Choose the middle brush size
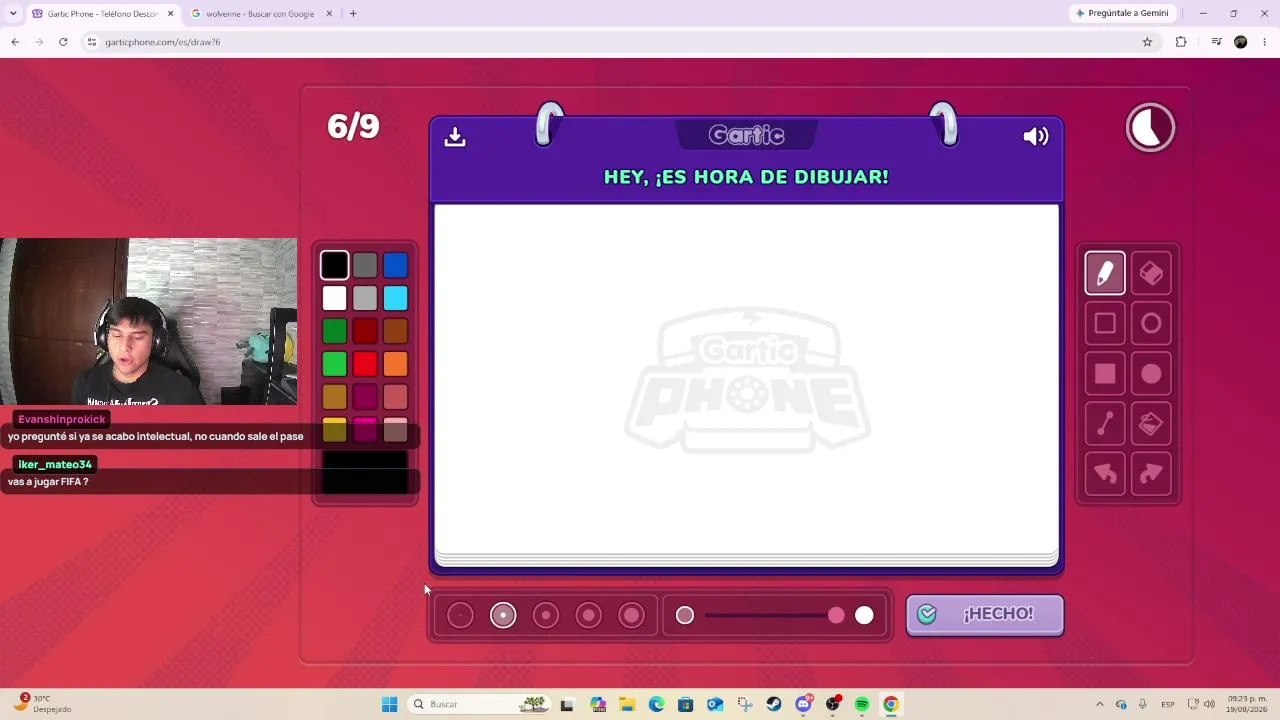1280x720 pixels. 546,615
